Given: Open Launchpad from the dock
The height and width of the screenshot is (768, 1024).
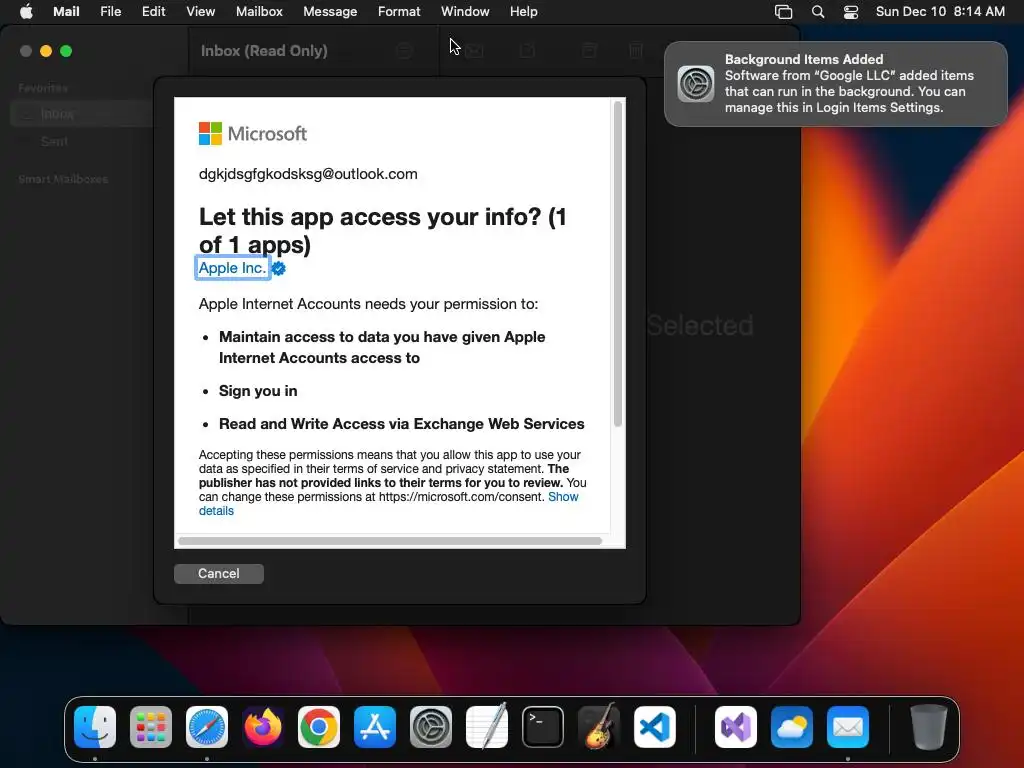Looking at the screenshot, I should pyautogui.click(x=151, y=727).
